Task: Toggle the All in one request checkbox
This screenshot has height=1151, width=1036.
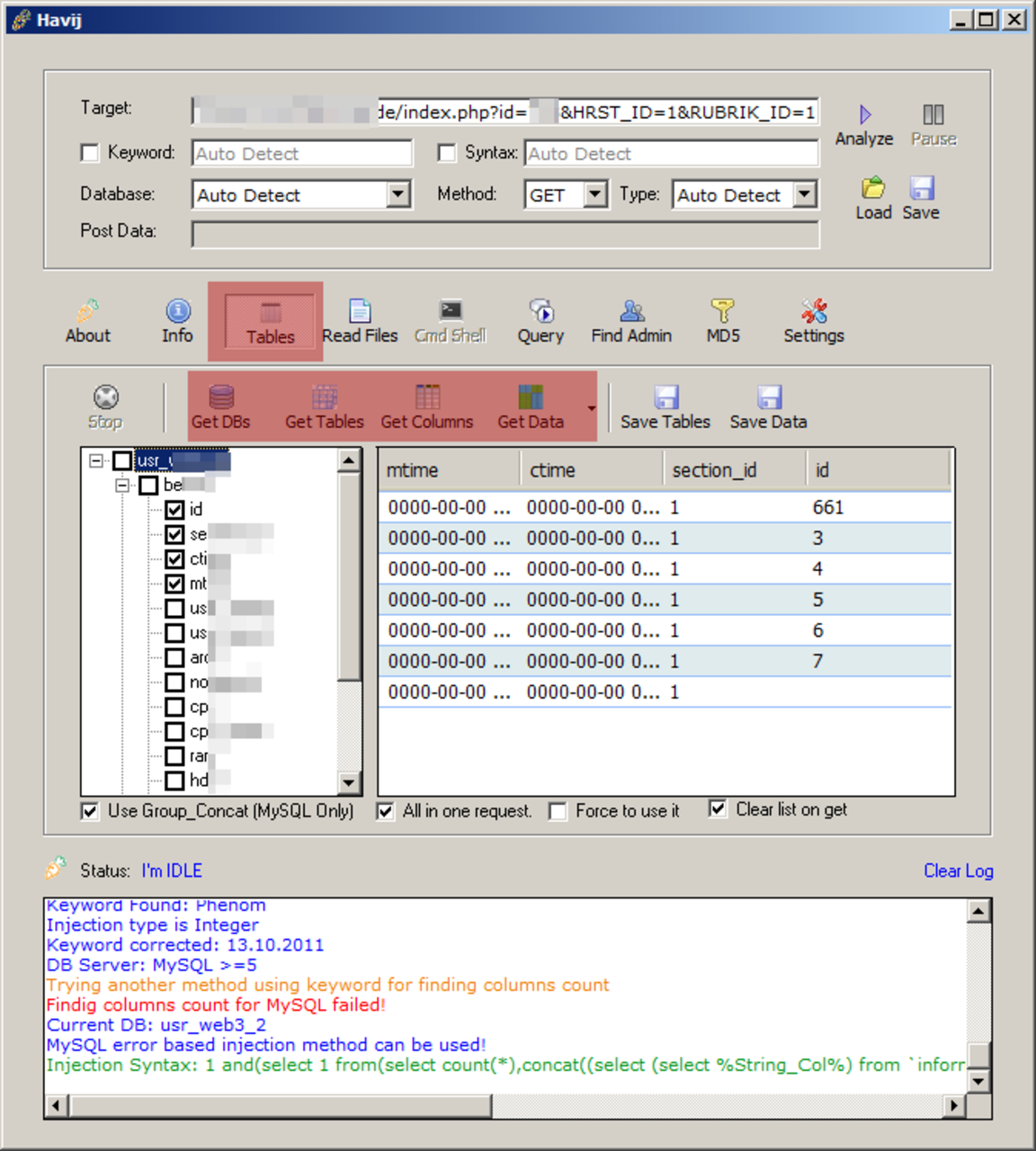Action: coord(385,811)
